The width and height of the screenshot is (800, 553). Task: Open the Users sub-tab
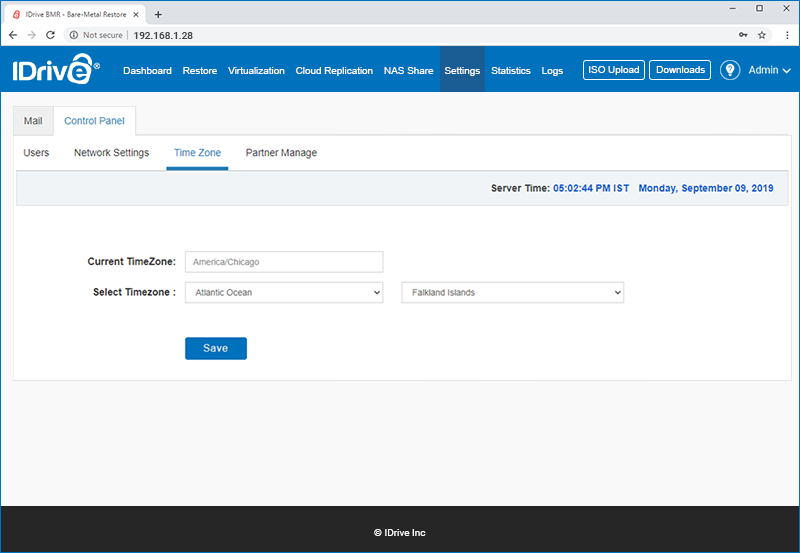36,153
